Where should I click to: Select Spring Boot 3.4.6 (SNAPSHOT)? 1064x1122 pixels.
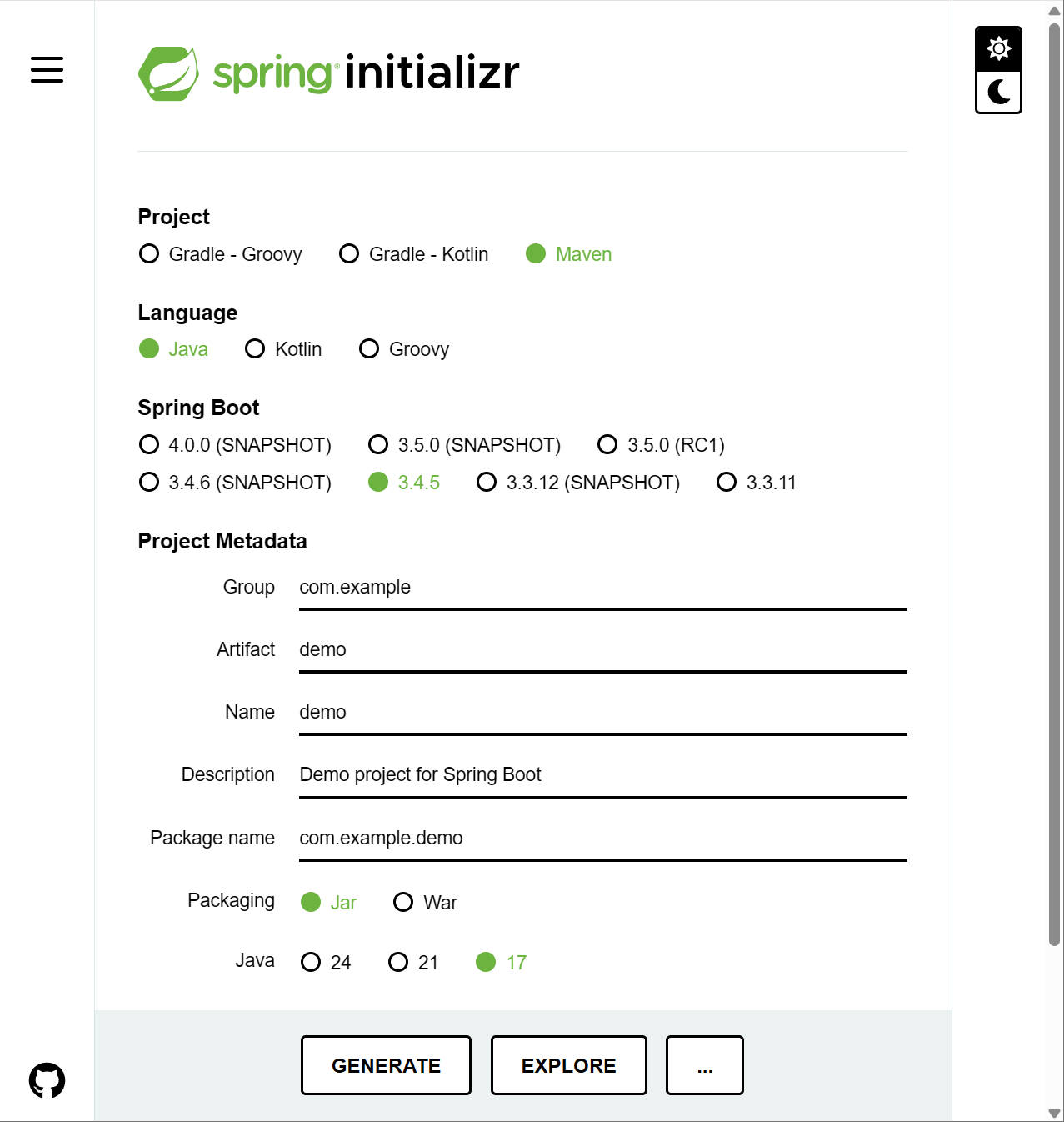(x=235, y=483)
